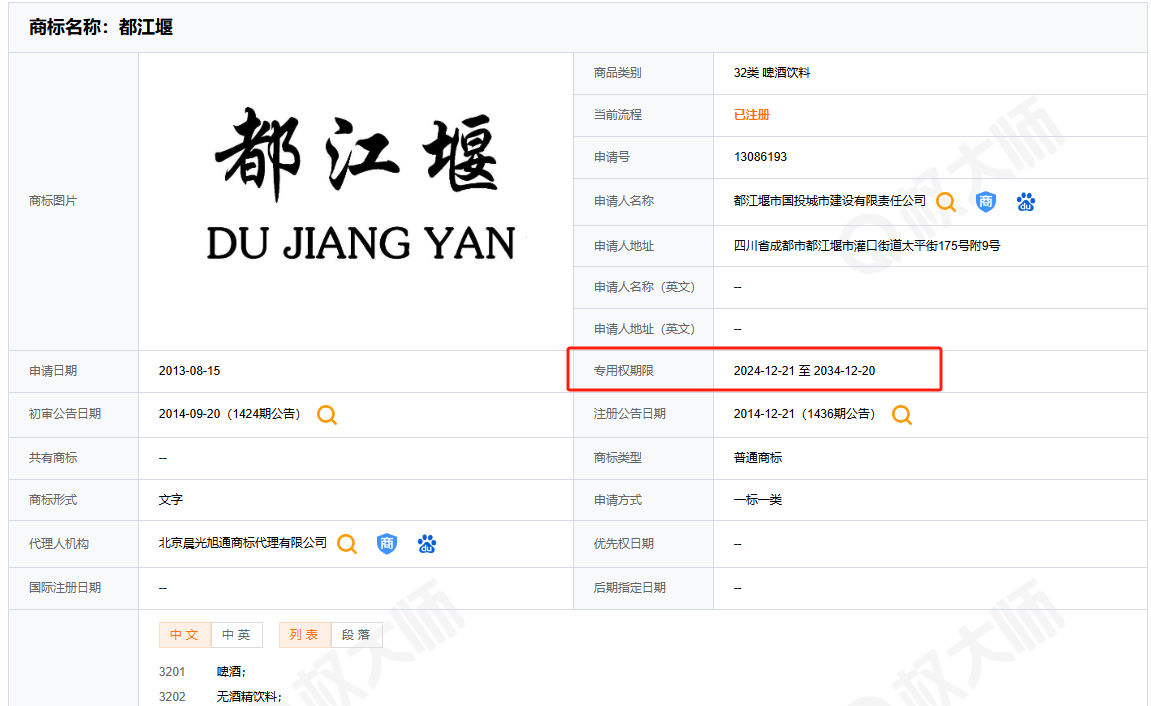Select application number 13086193
This screenshot has width=1151, height=706.
tap(760, 156)
